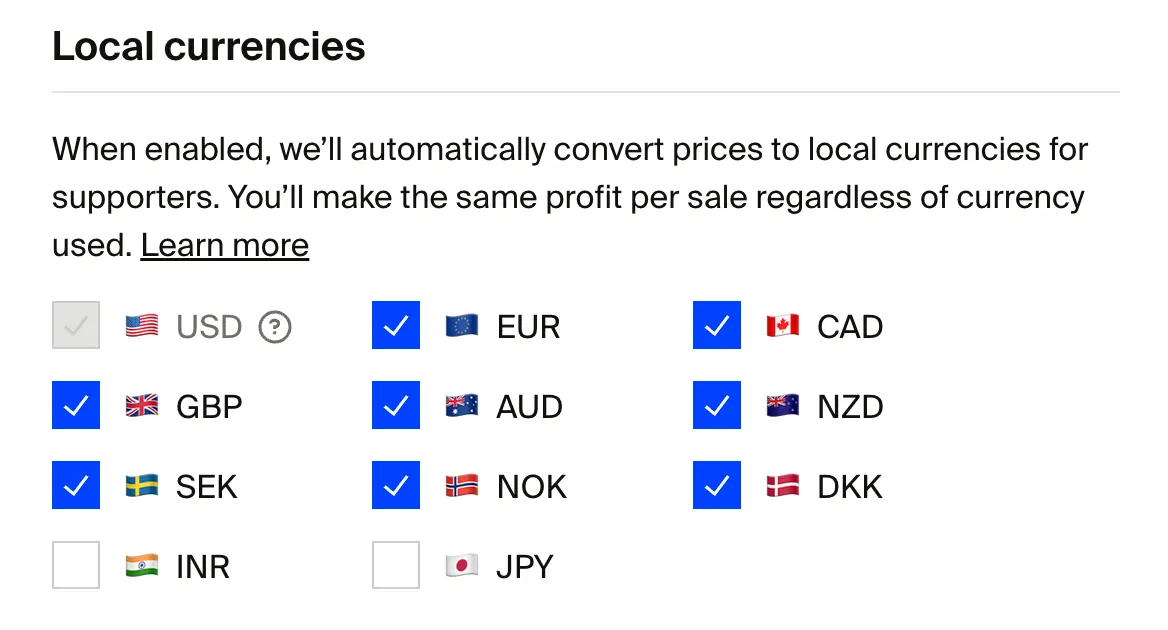This screenshot has width=1168, height=630.
Task: Click the US flag icon next to USD
Action: point(140,325)
